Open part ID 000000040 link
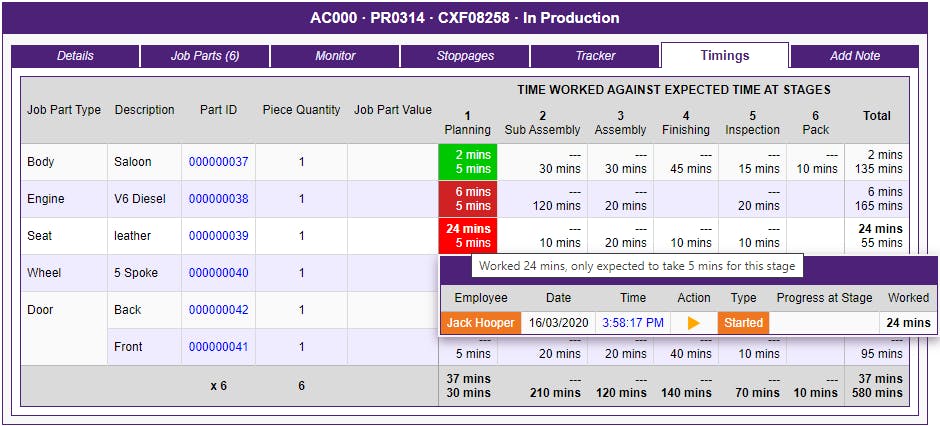 (x=218, y=273)
